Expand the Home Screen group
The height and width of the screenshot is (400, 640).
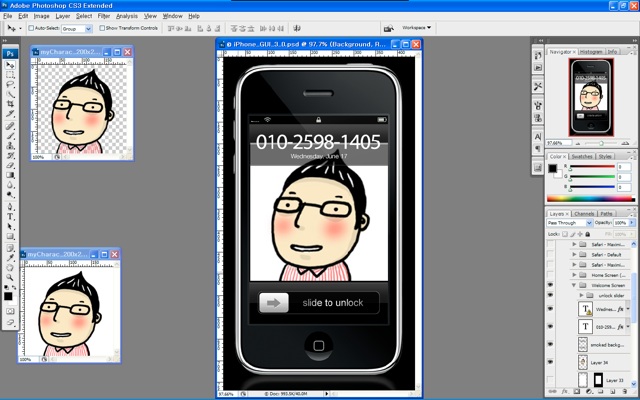click(574, 275)
